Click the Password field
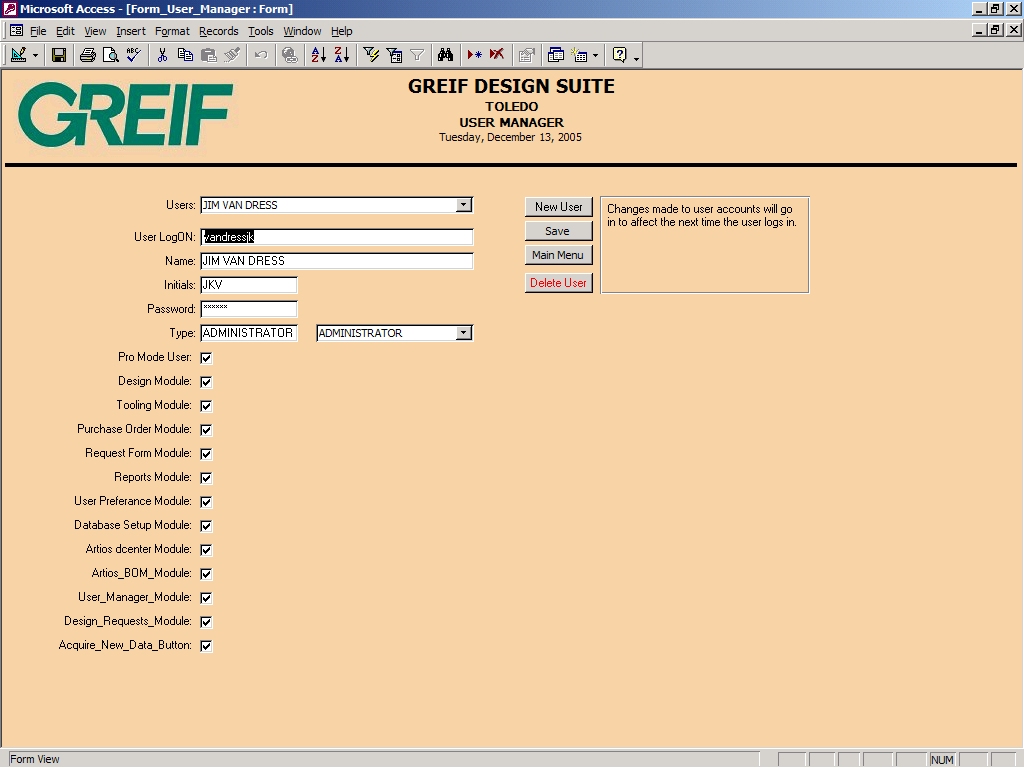 point(249,309)
